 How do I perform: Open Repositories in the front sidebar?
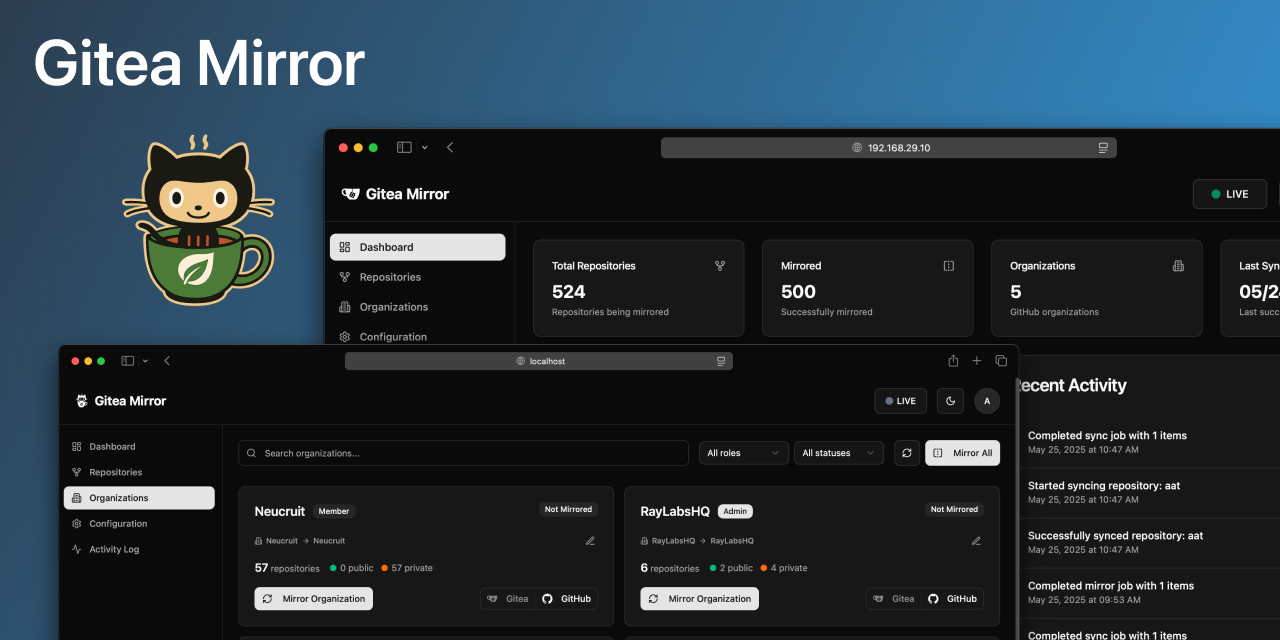(x=115, y=472)
